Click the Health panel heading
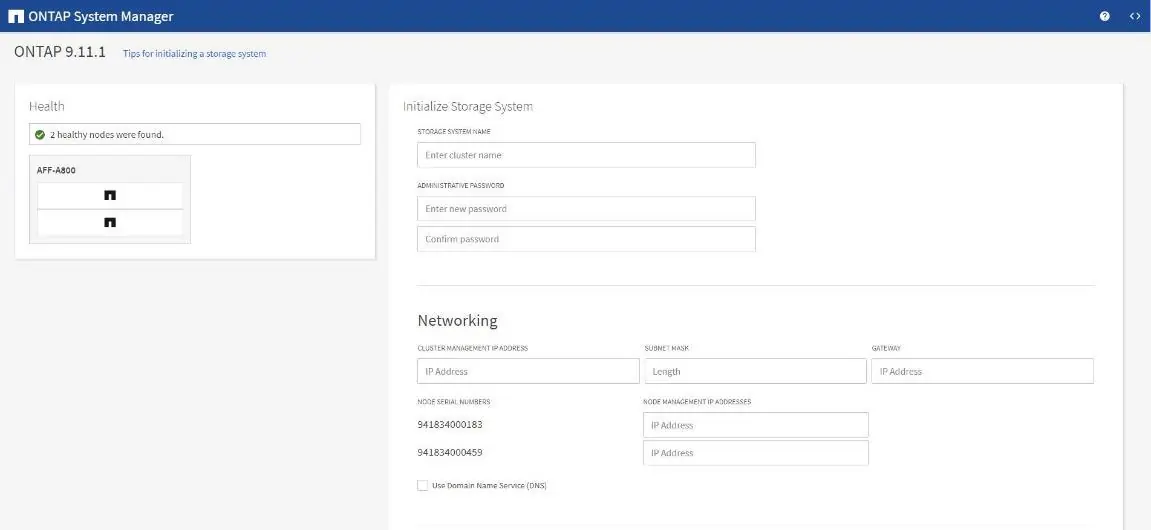The image size is (1151, 530). point(47,106)
